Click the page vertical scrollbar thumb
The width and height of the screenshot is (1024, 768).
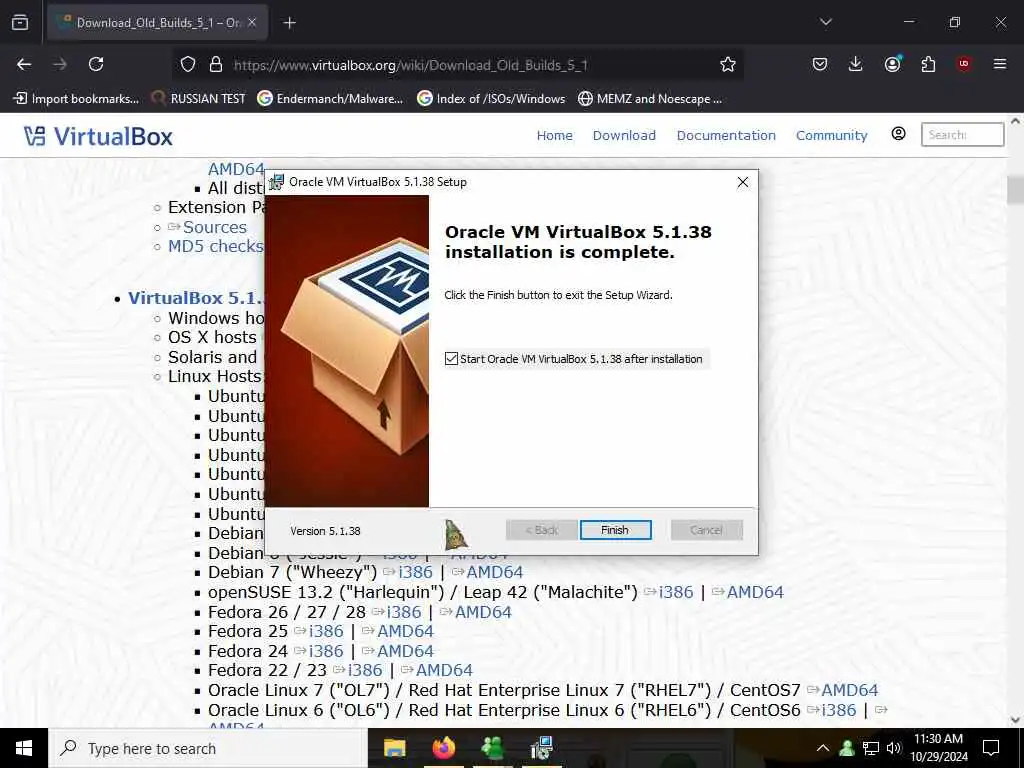pyautogui.click(x=1015, y=189)
